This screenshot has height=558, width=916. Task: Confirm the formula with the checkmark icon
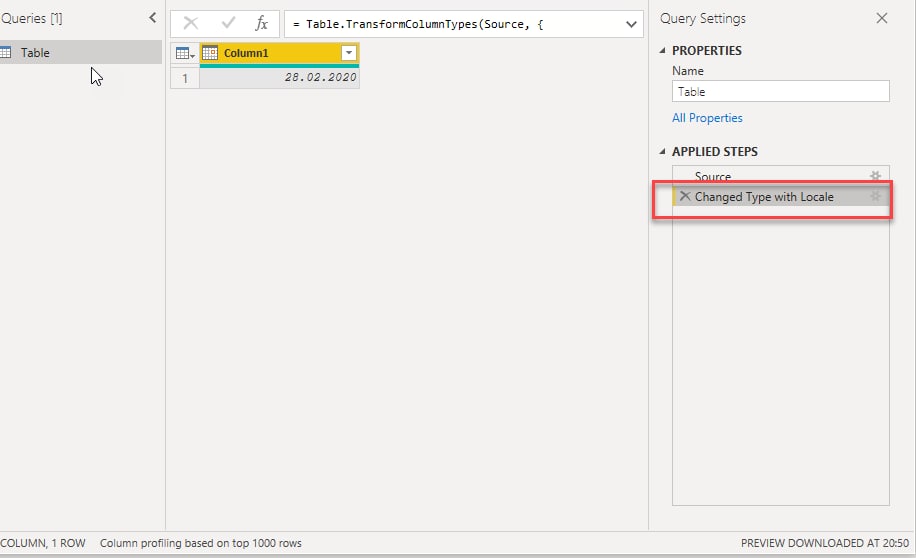[x=228, y=23]
